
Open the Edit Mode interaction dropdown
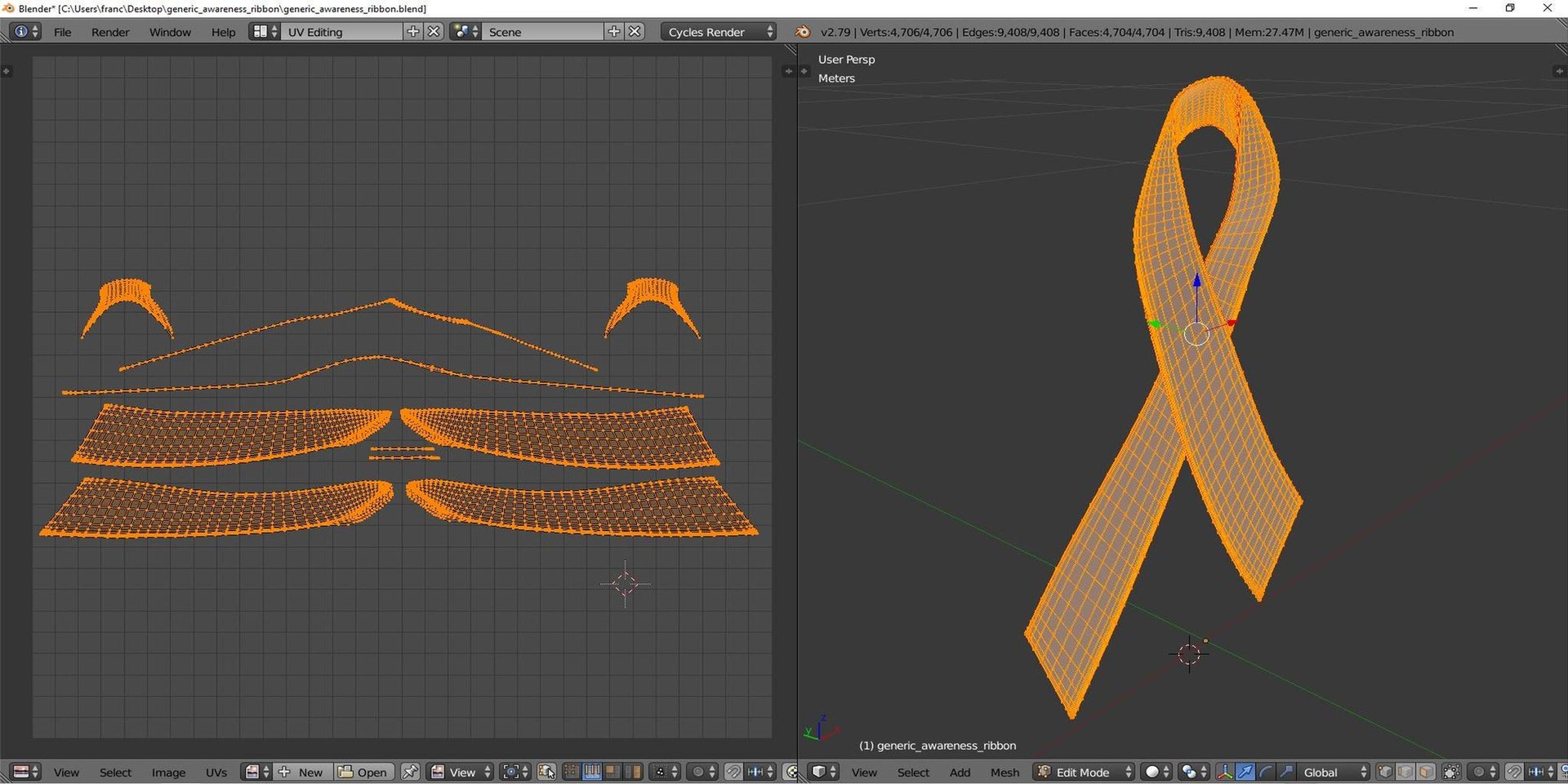click(x=1084, y=772)
